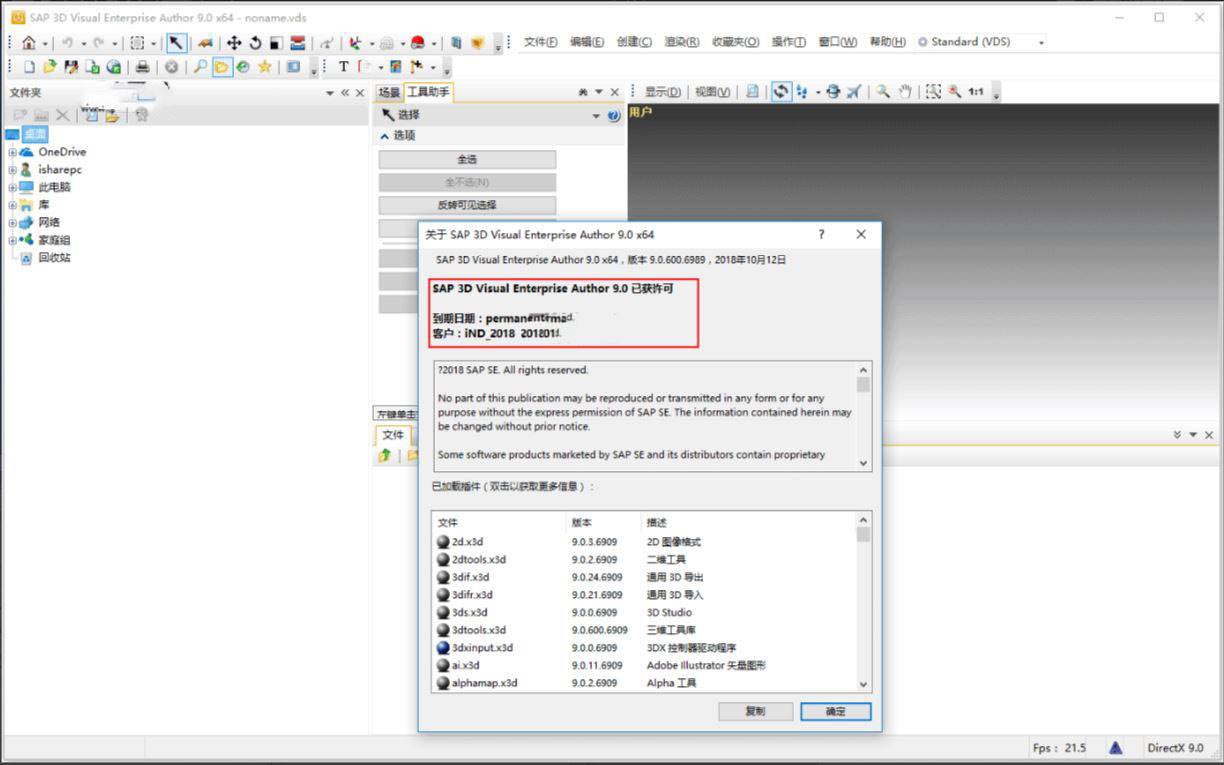Click the 复制 button in About dialog
This screenshot has width=1224, height=765.
[755, 711]
